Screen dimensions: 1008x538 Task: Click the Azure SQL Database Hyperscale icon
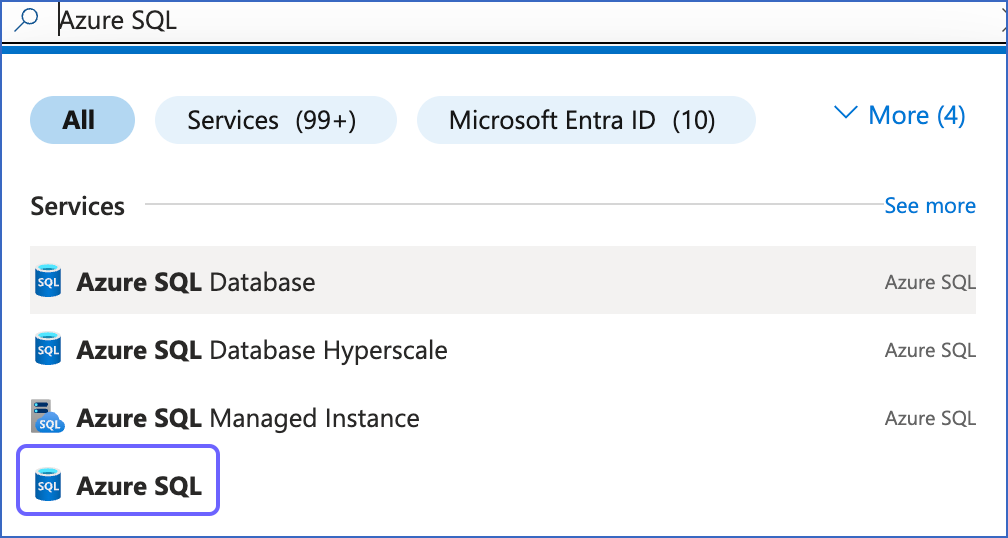(48, 349)
